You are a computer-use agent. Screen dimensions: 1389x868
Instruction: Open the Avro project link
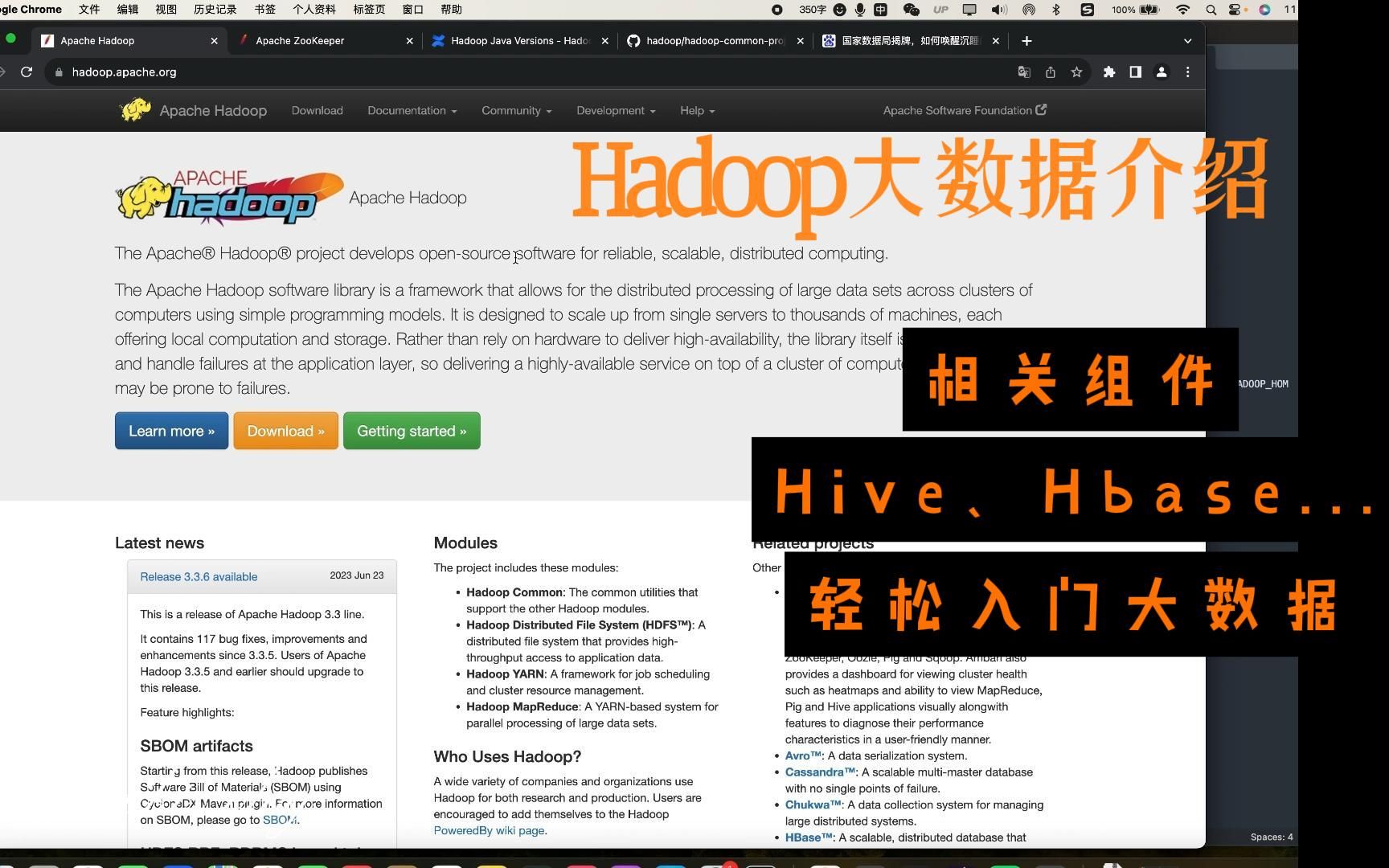tap(803, 755)
